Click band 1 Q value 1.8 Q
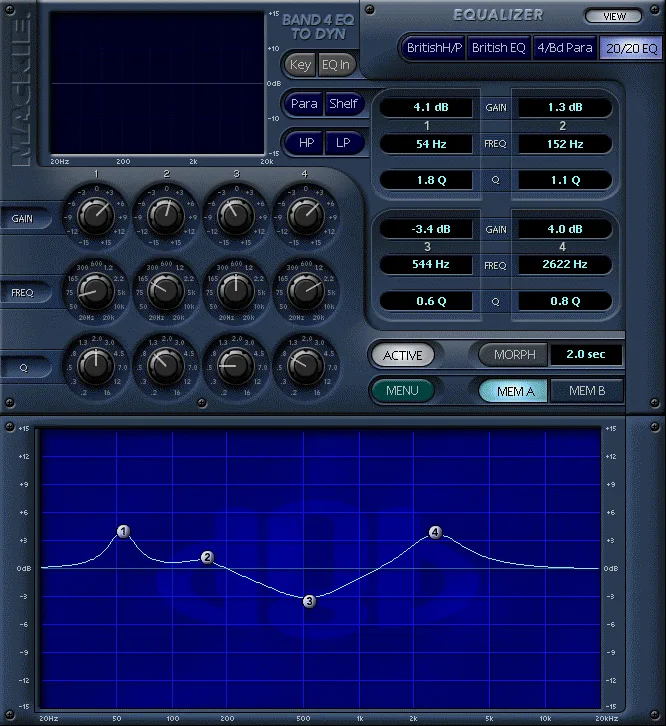 (x=426, y=180)
